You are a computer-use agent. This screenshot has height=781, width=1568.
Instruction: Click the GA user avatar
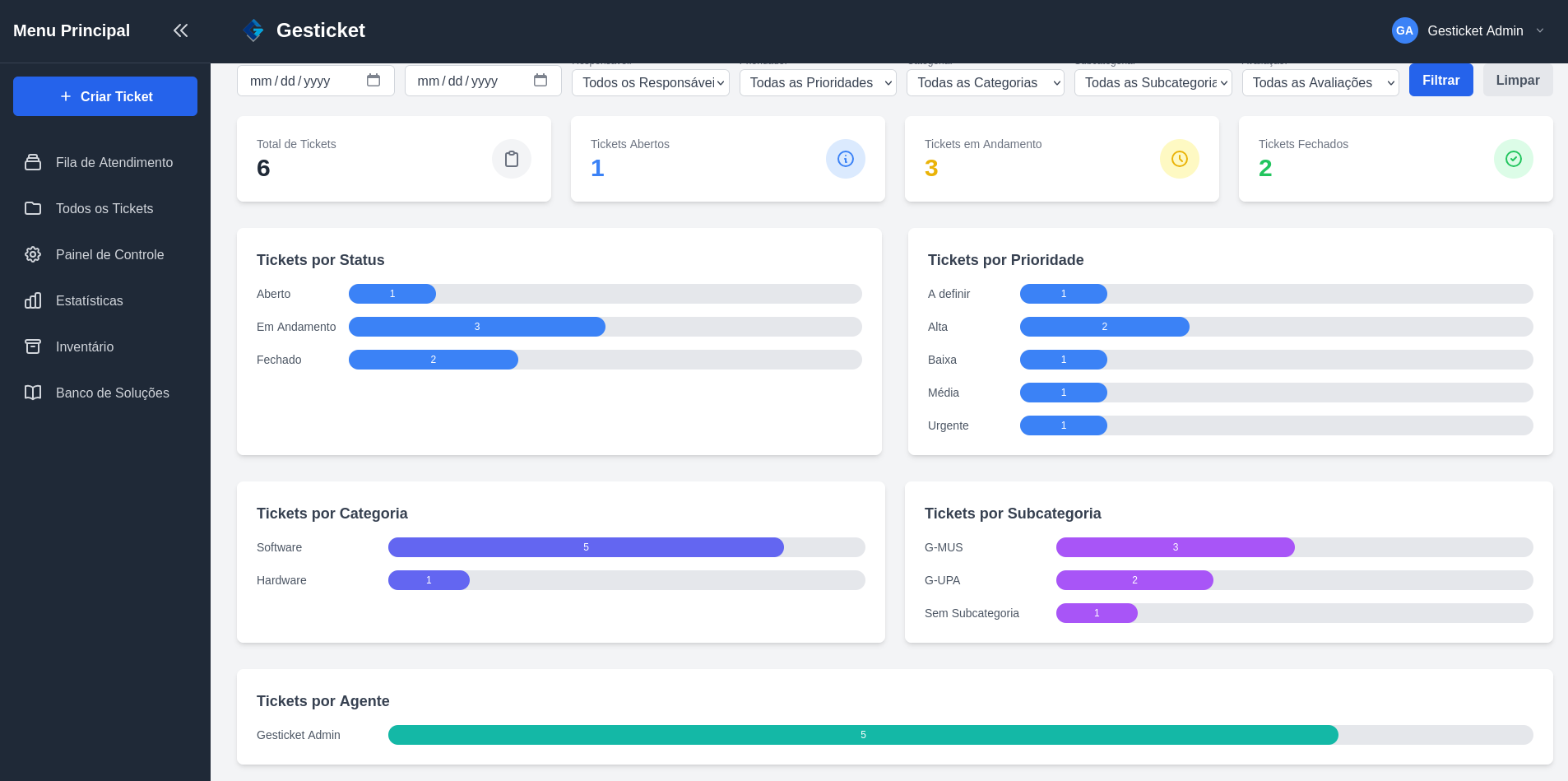click(x=1404, y=30)
